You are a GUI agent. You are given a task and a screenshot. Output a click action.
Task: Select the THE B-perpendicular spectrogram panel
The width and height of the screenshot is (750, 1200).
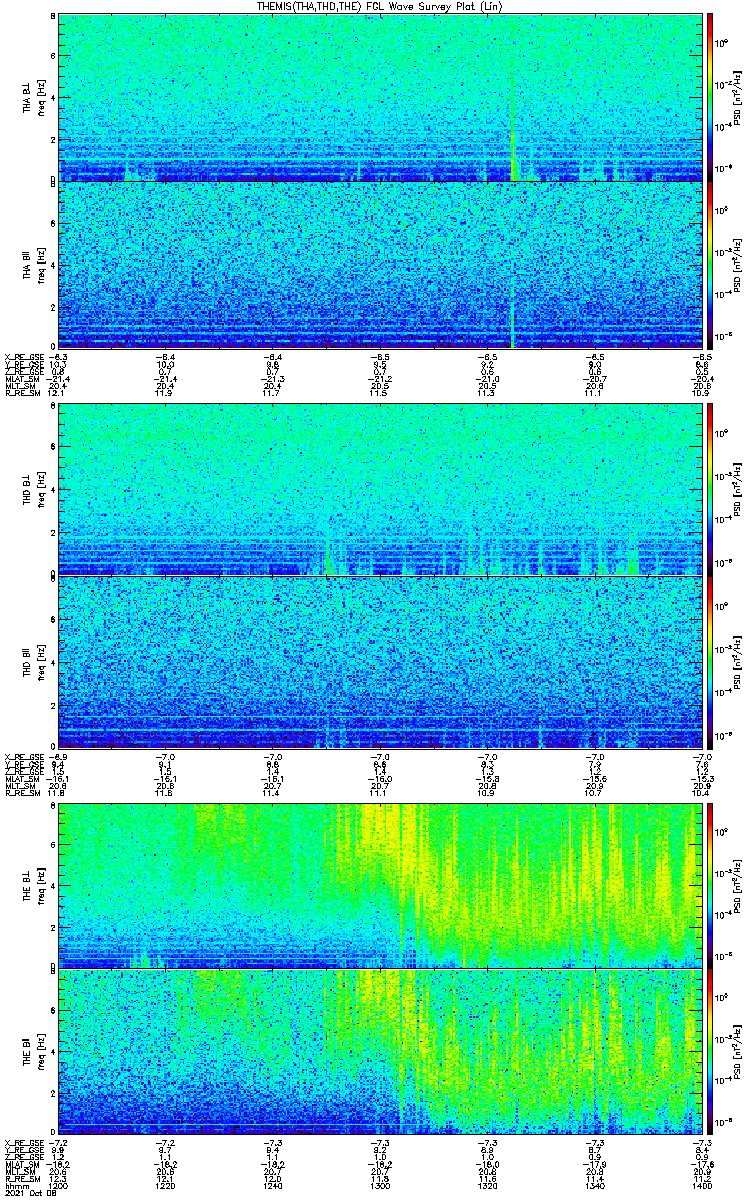pos(378,884)
